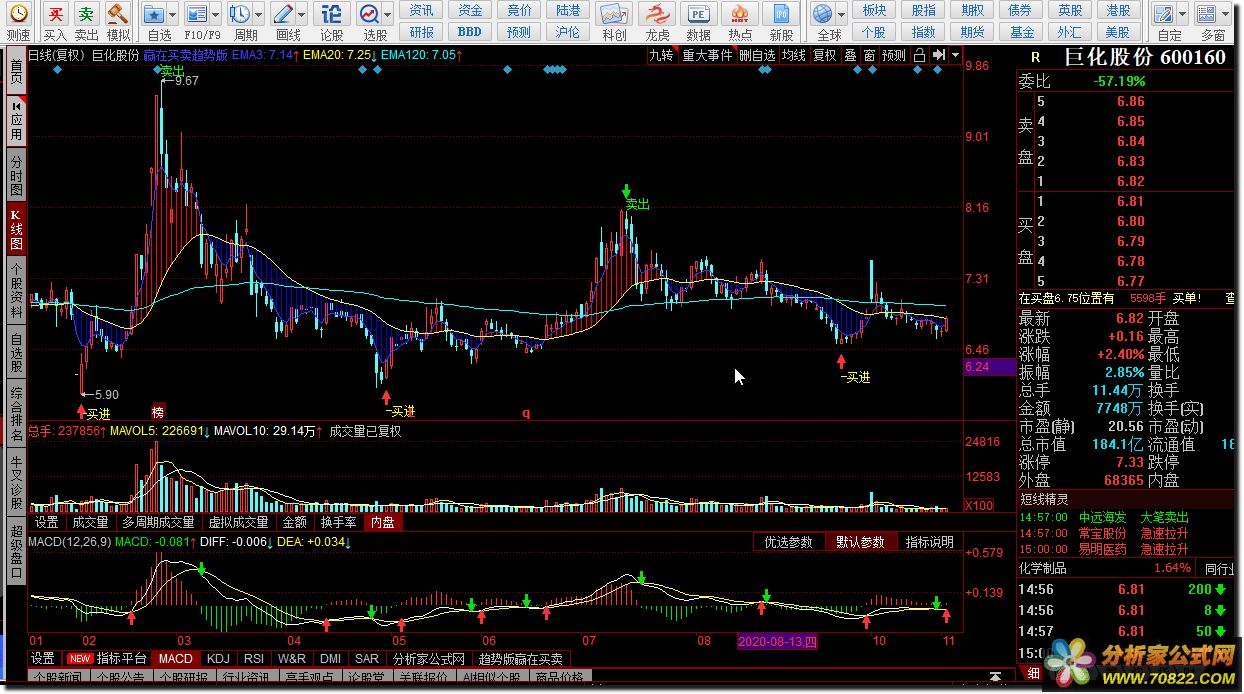Image resolution: width=1244 pixels, height=694 pixels.
Task: Toggle 叠 overlay option in chart toolbar
Action: click(x=850, y=55)
